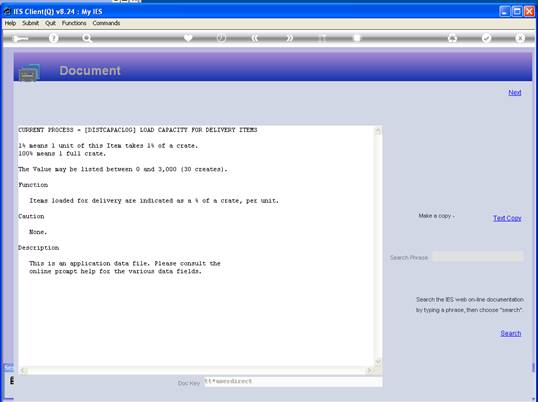Image resolution: width=538 pixels, height=402 pixels.
Task: Click the heart favorites toolbar icon
Action: point(188,38)
